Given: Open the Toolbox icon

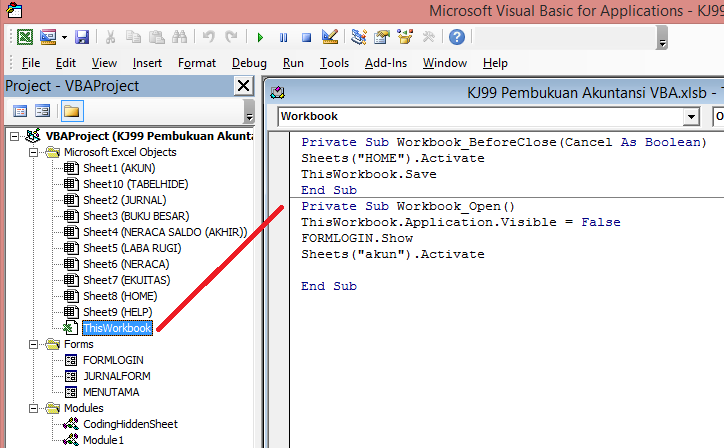Looking at the screenshot, I should [x=428, y=37].
